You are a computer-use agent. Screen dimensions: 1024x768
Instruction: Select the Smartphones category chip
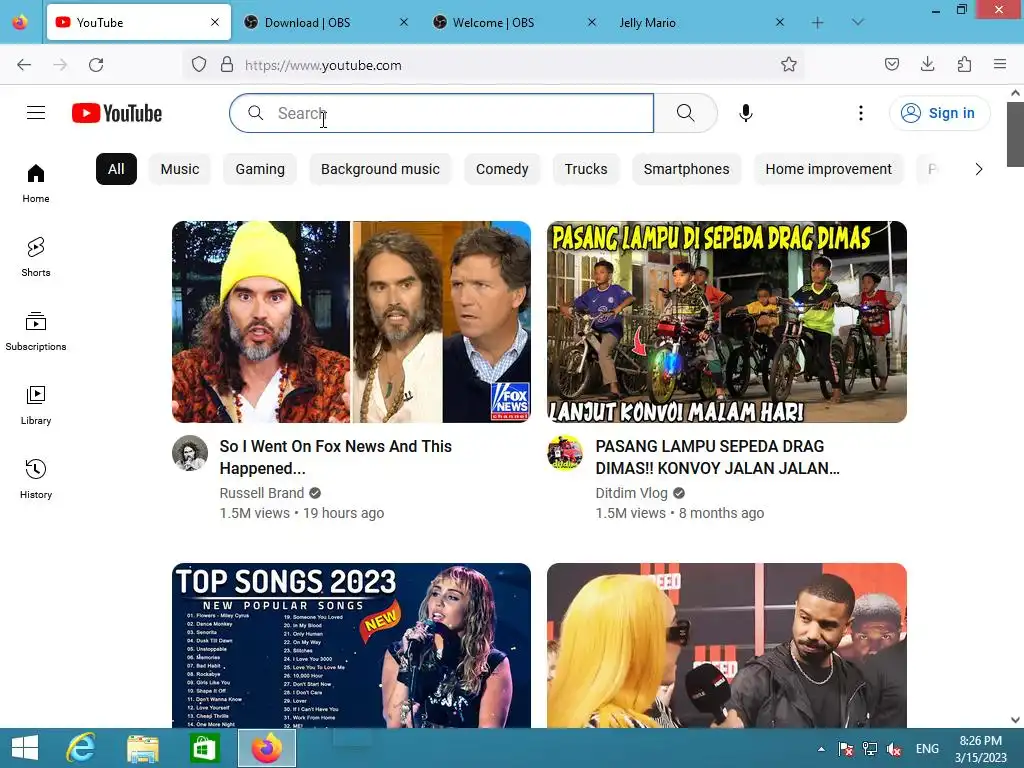click(686, 169)
